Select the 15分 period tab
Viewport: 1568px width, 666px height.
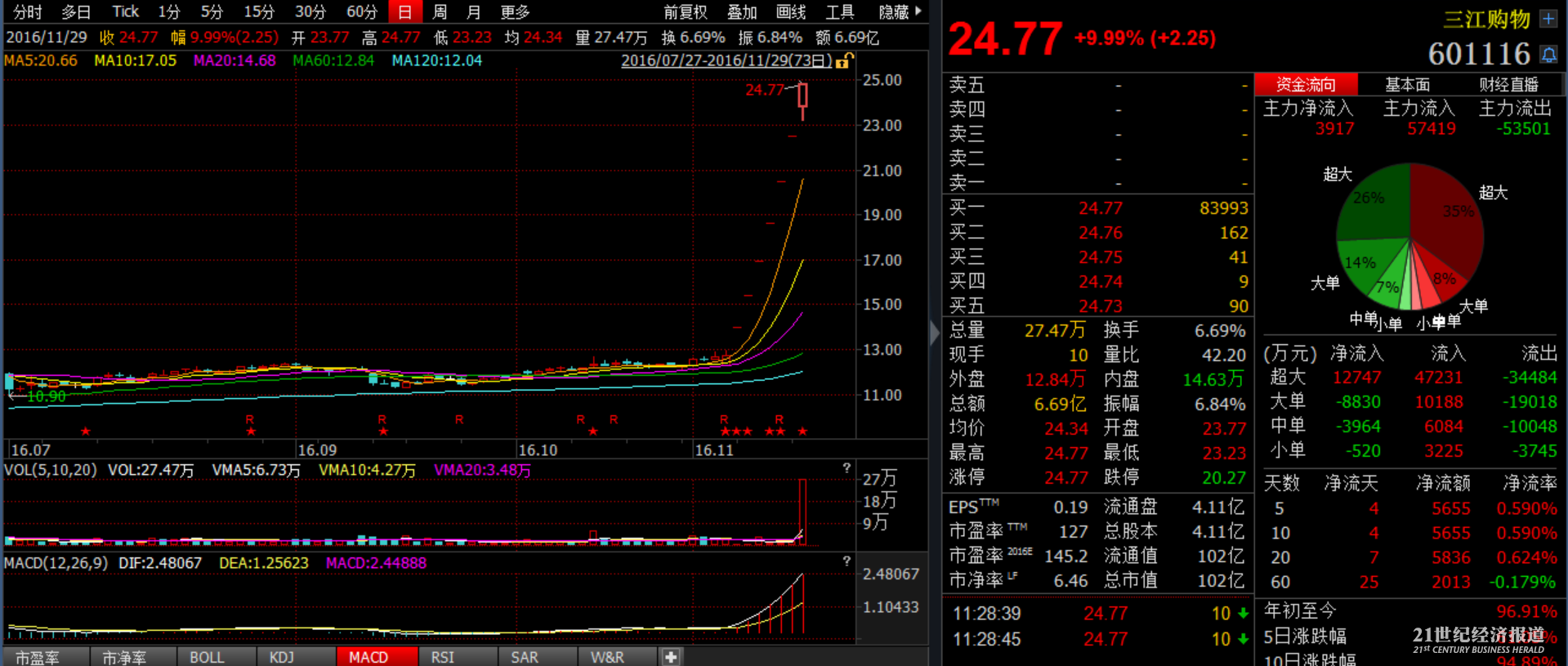click(259, 11)
